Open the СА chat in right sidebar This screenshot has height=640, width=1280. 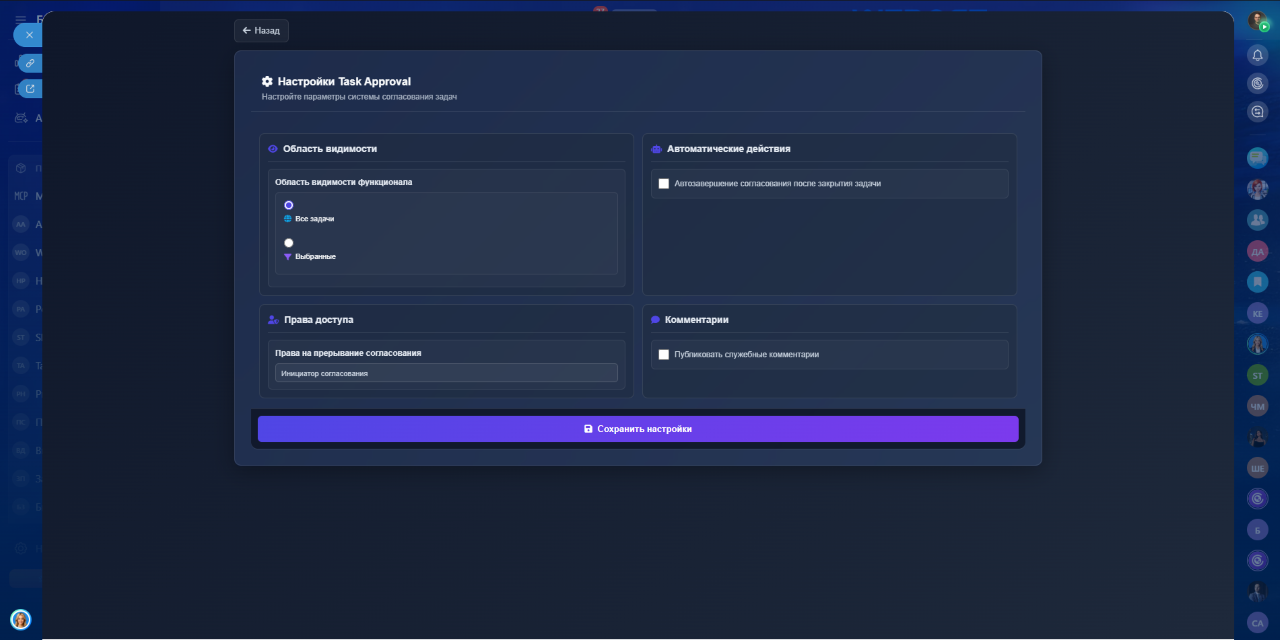(x=1258, y=622)
